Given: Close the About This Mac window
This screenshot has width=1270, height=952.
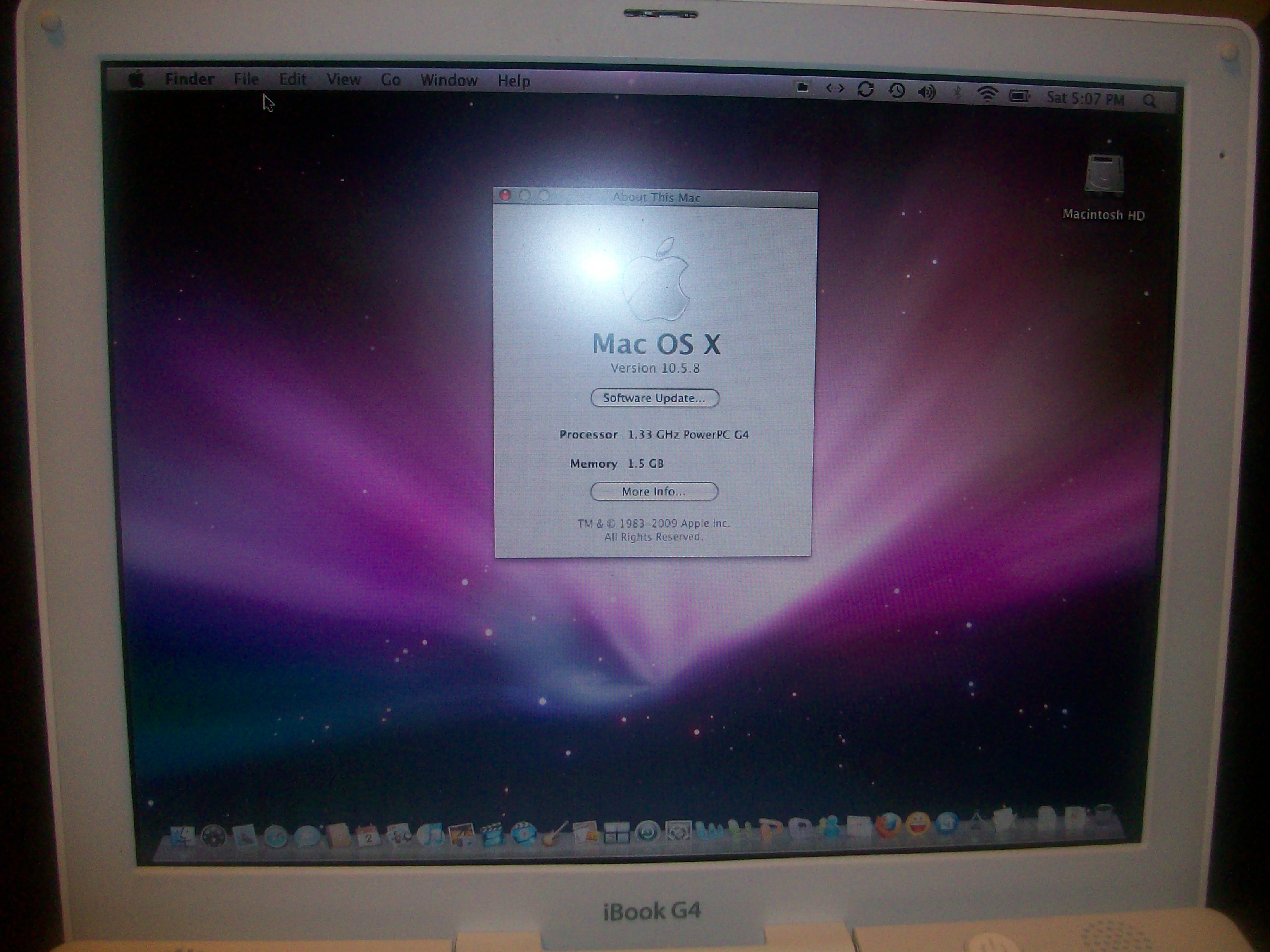Looking at the screenshot, I should tap(505, 196).
